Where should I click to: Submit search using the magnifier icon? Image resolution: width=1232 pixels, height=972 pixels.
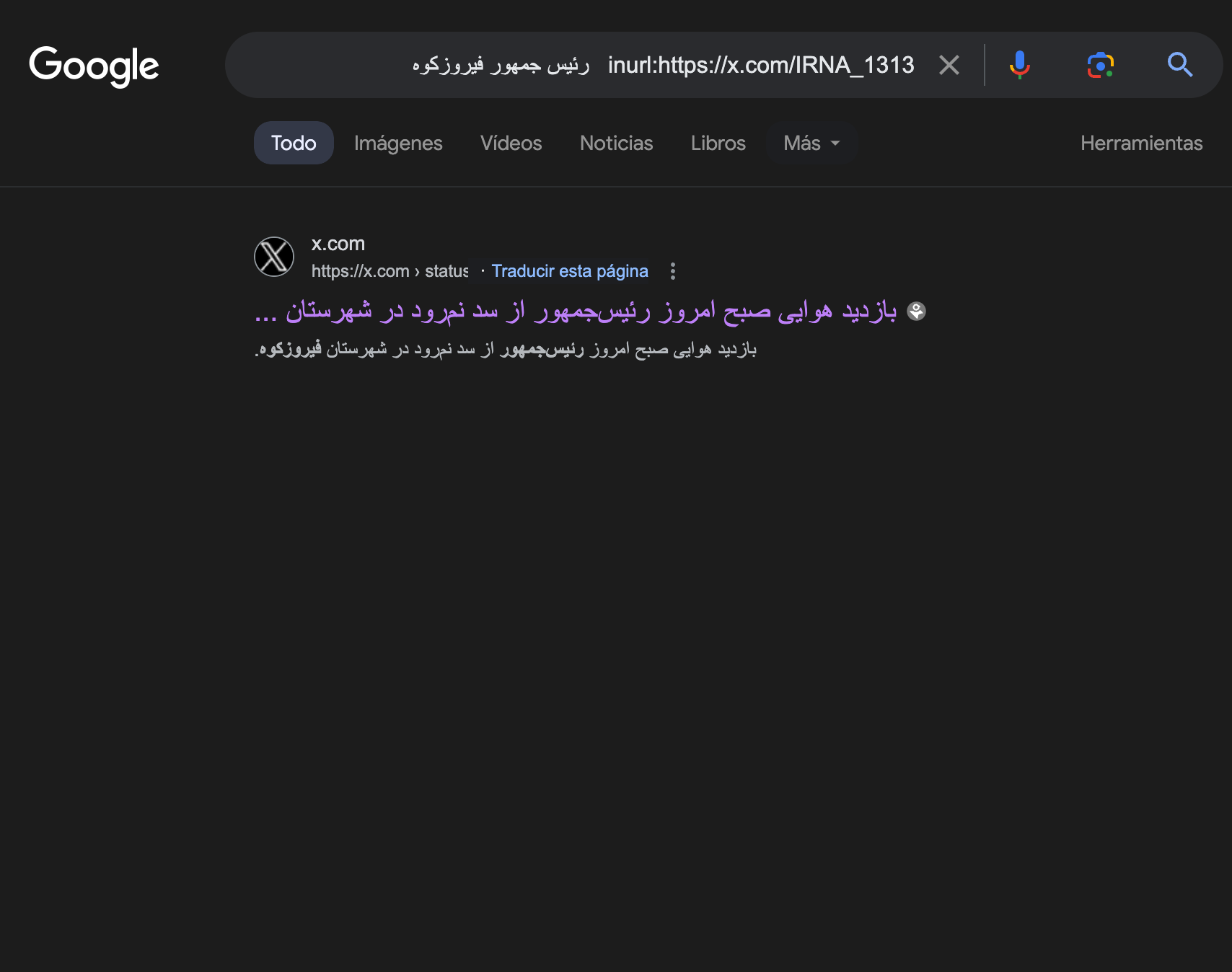1179,65
